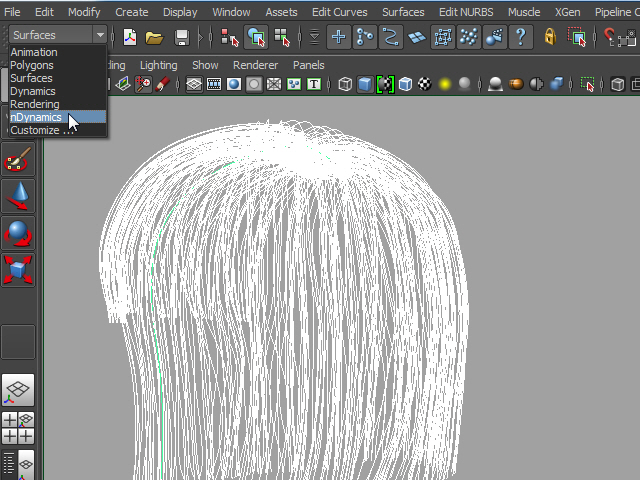Viewport: 640px width, 480px height.
Task: Toggle field chart icon
Action: pyautogui.click(x=274, y=84)
